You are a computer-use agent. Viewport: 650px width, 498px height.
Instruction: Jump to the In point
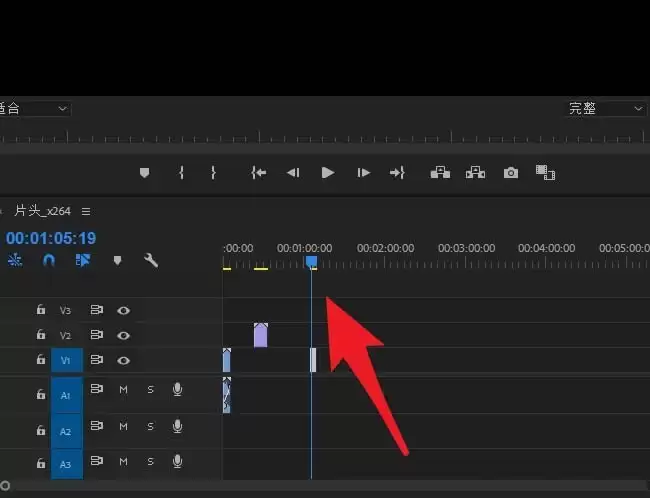[x=259, y=173]
